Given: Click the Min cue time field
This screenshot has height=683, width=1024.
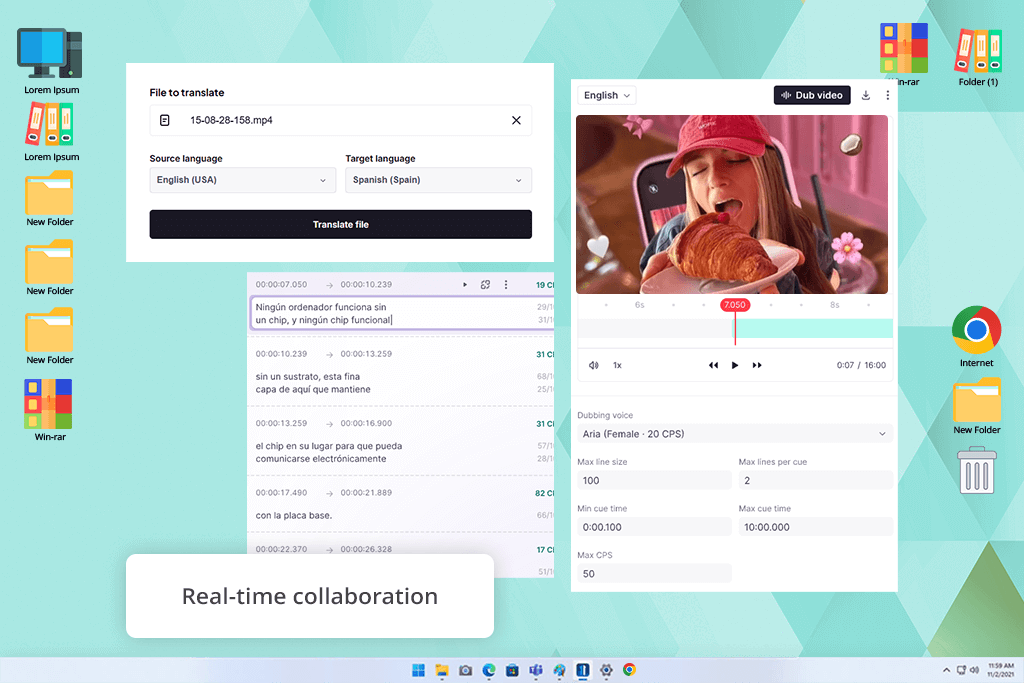Looking at the screenshot, I should [x=654, y=527].
